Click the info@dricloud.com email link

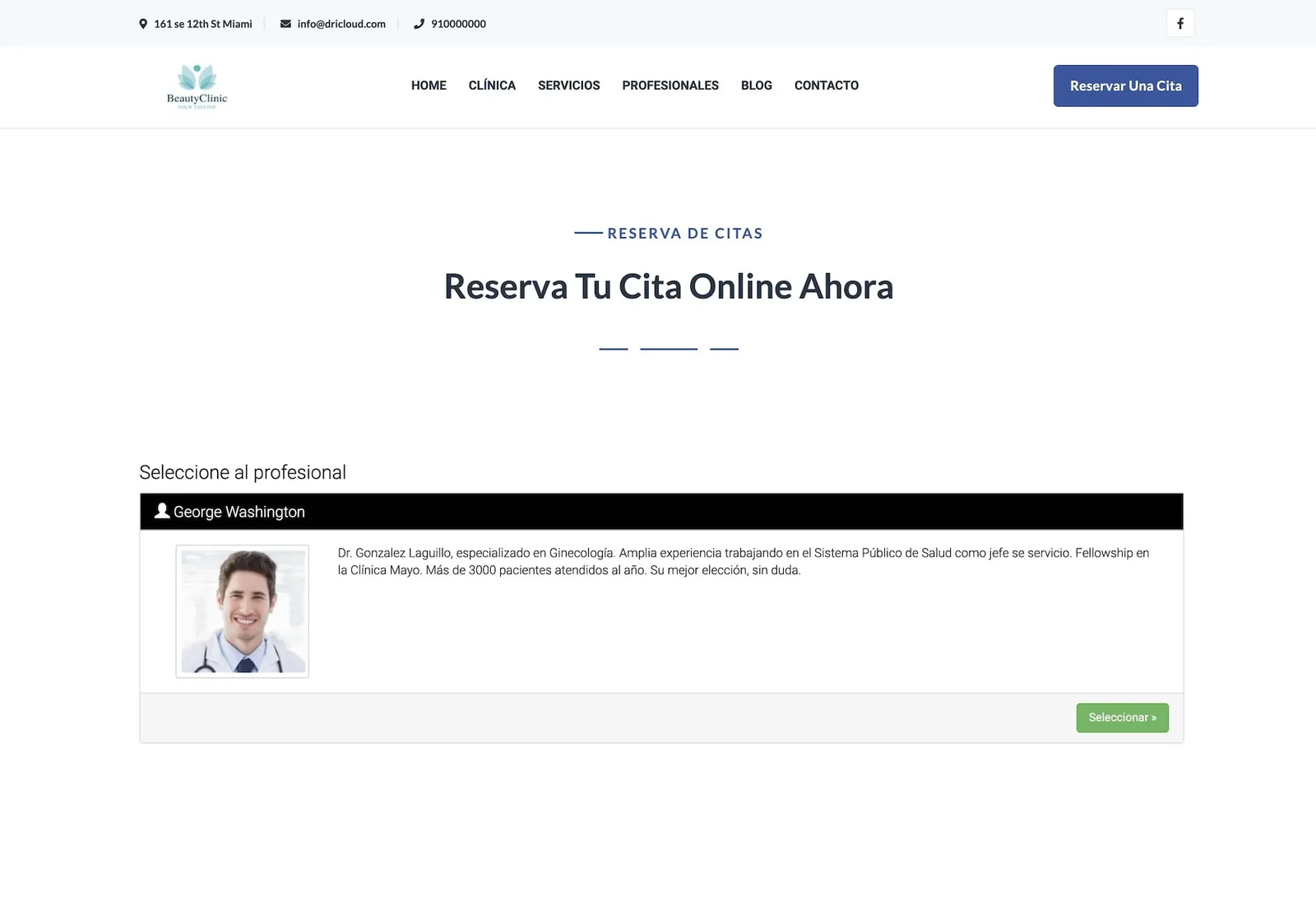341,24
